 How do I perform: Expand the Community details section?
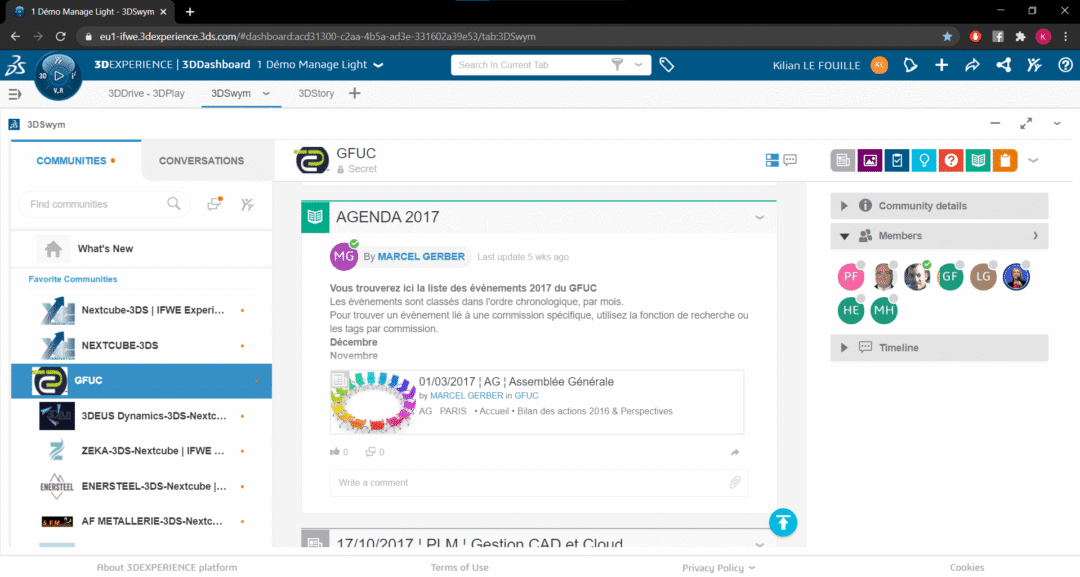pos(844,206)
